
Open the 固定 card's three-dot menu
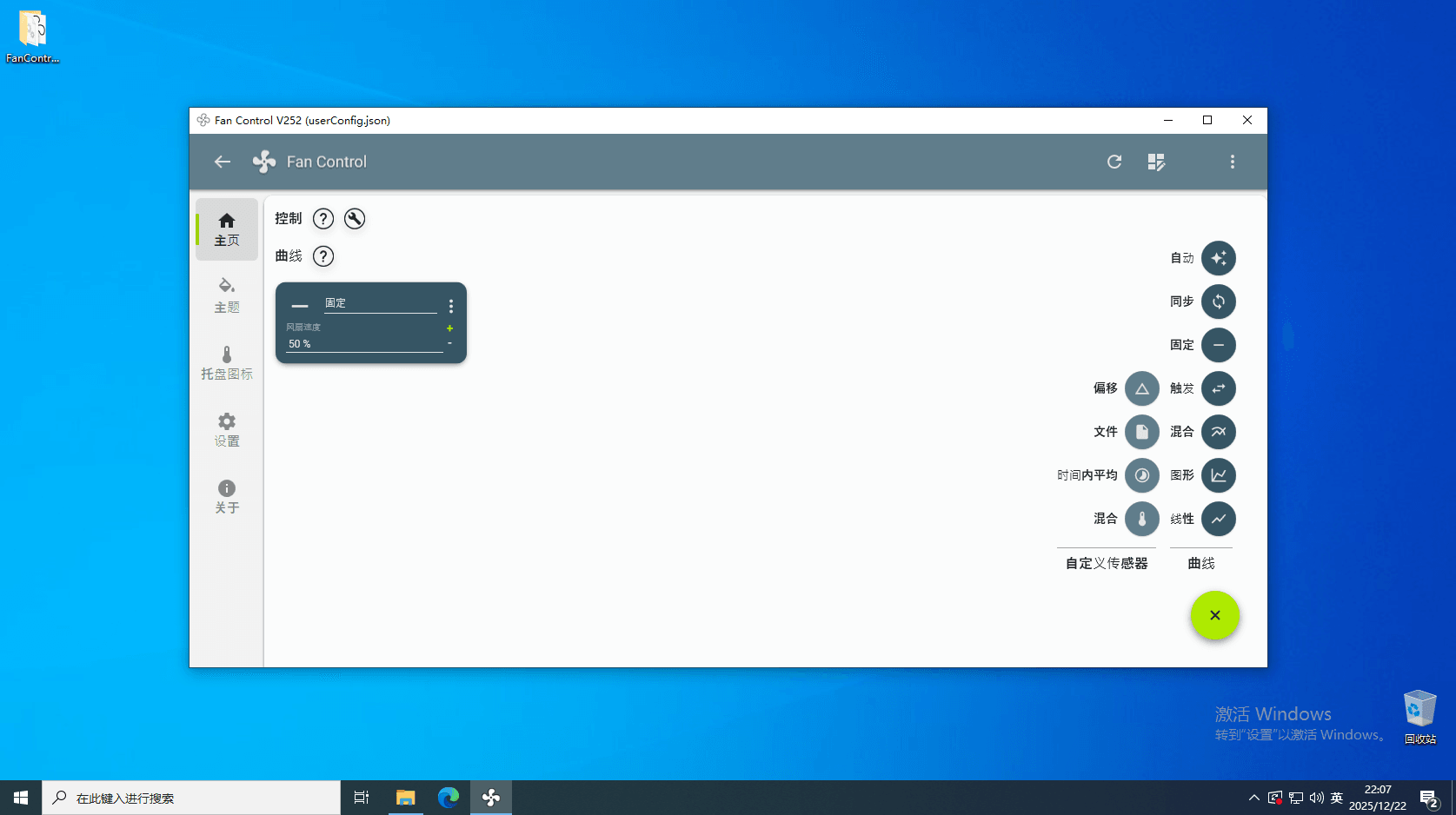pos(450,306)
